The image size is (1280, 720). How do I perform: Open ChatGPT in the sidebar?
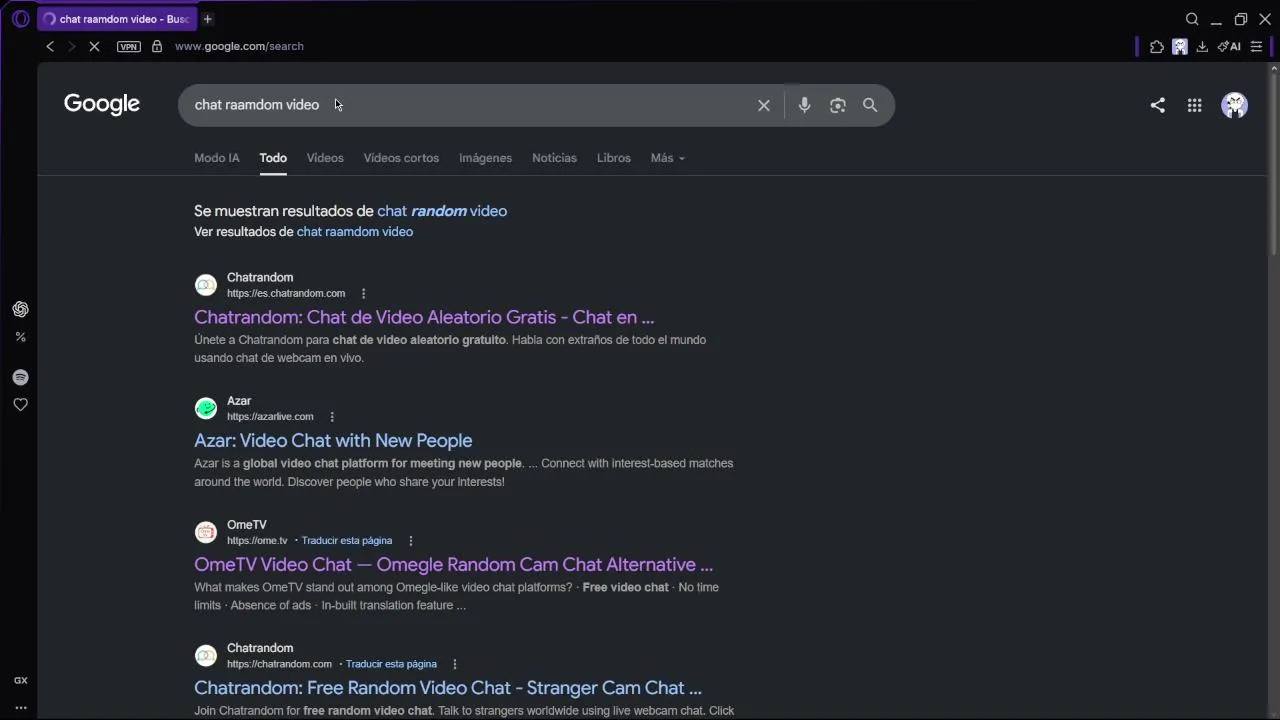point(20,309)
